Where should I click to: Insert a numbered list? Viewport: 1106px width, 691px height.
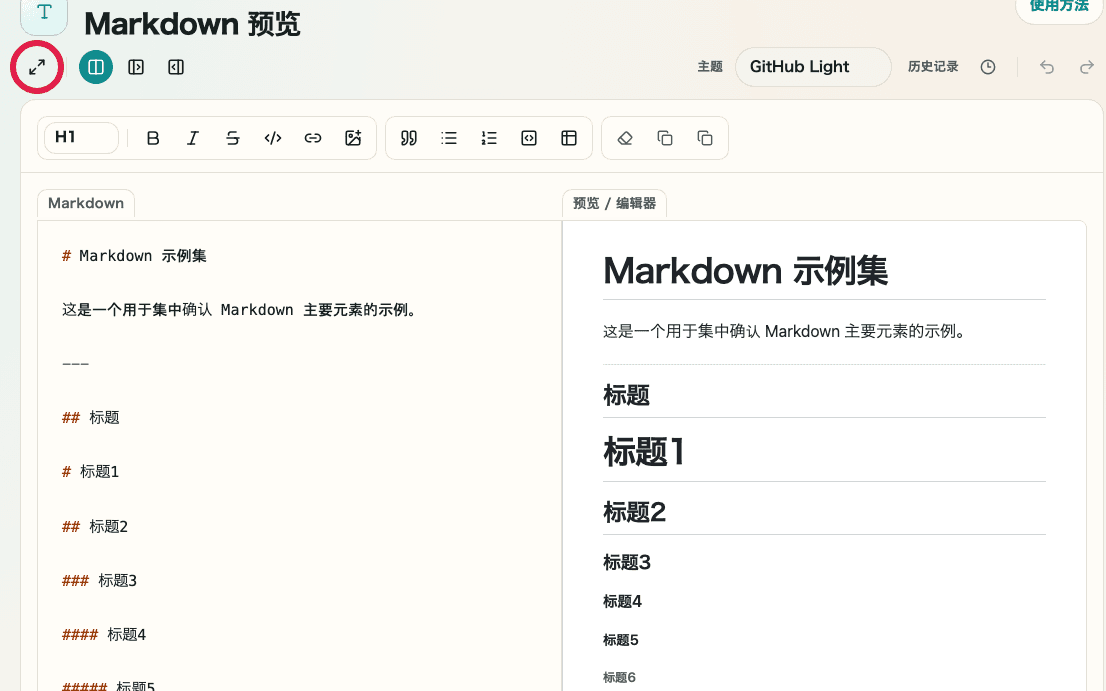(489, 138)
